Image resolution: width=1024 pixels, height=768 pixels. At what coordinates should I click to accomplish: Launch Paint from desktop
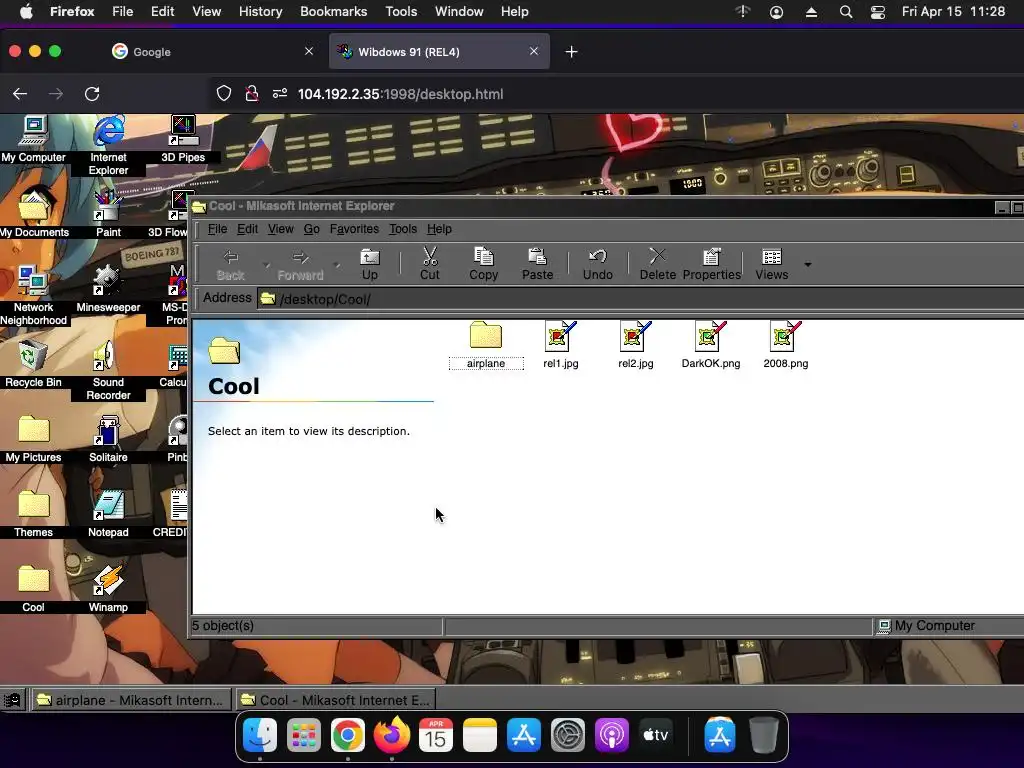click(x=108, y=213)
